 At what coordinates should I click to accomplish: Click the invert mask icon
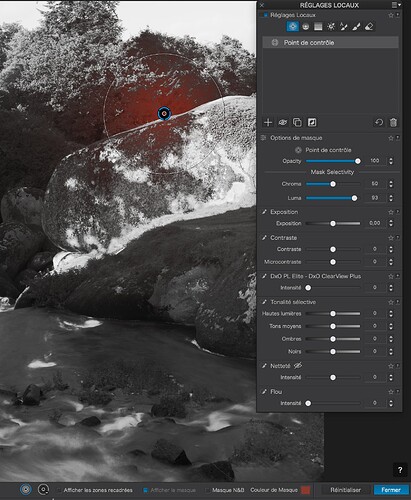(312, 123)
